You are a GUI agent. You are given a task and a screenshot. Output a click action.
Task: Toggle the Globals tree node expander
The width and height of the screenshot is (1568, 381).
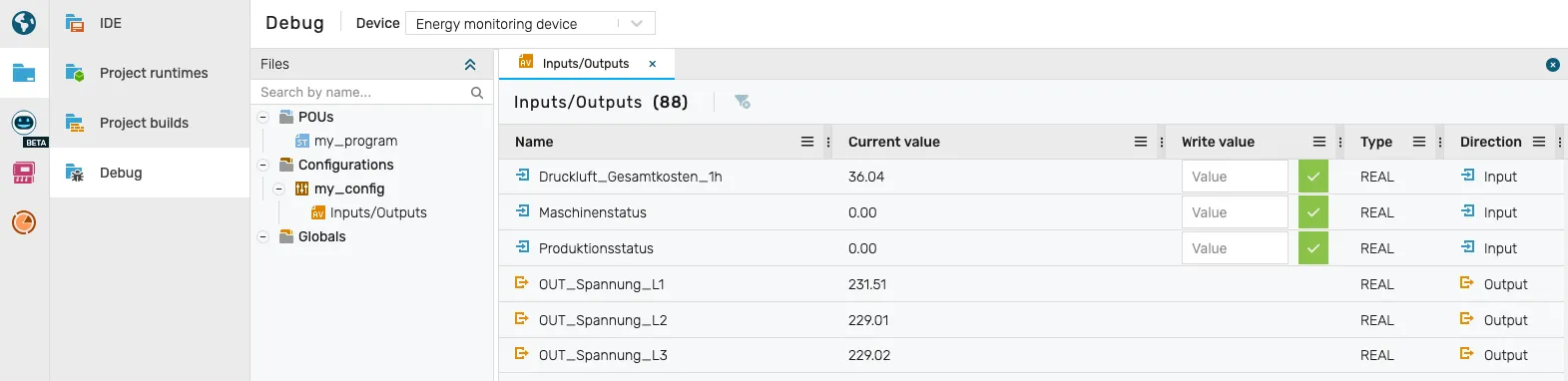pos(263,236)
